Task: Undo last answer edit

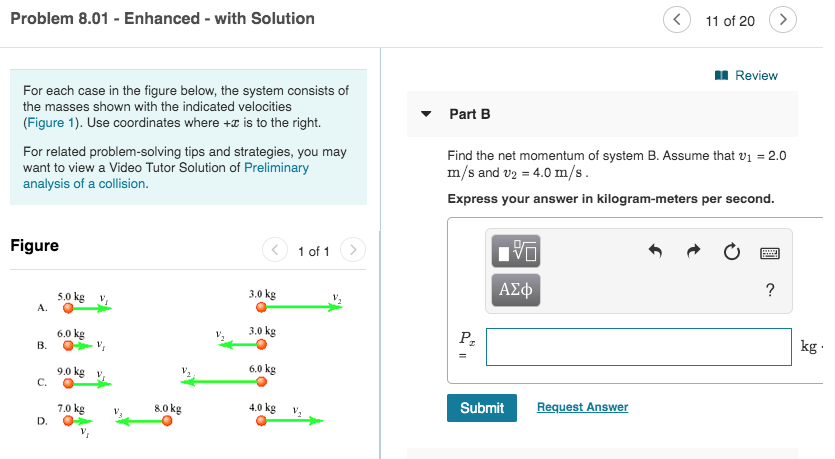Action: pyautogui.click(x=655, y=251)
